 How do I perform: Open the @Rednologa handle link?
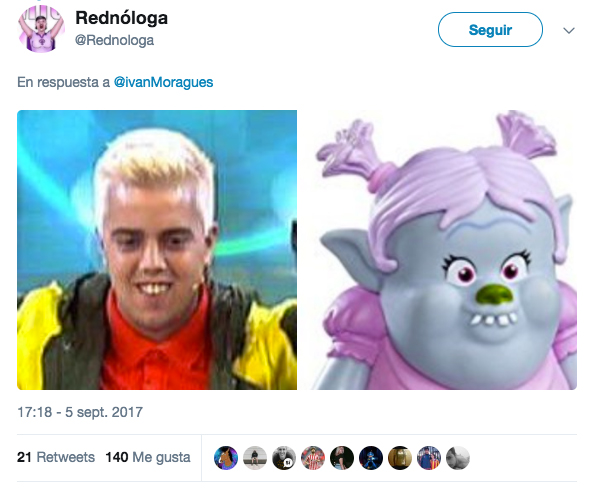(x=114, y=40)
